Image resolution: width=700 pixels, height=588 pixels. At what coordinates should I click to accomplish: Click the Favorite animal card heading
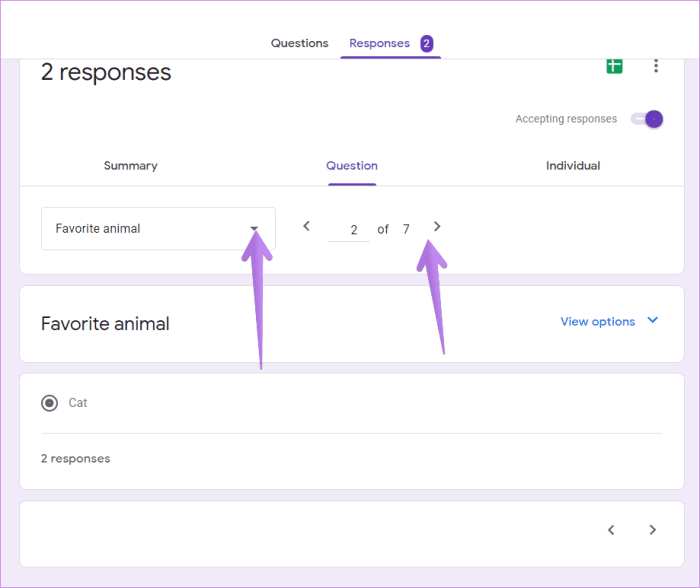[x=105, y=324]
